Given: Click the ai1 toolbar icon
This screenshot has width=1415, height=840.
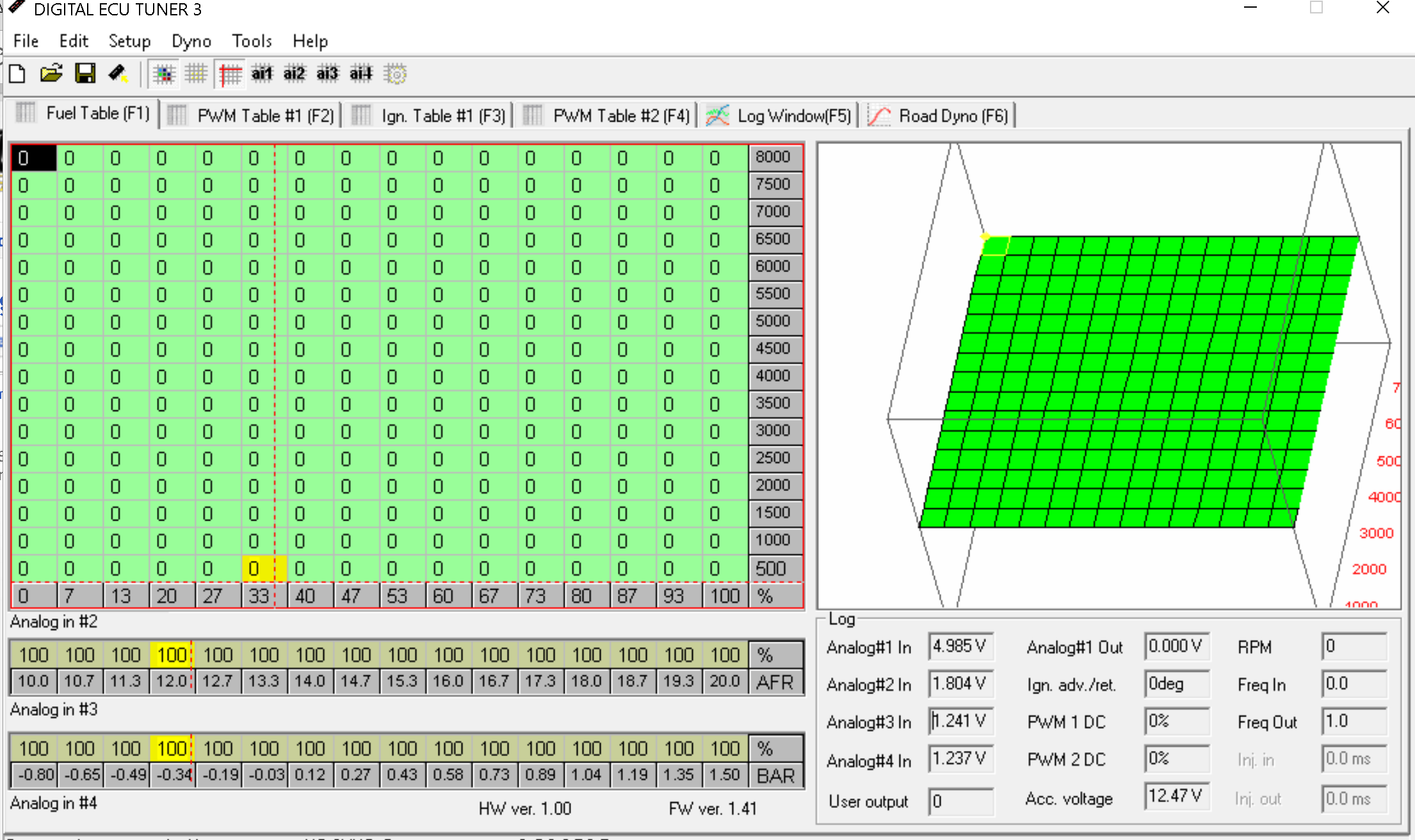Looking at the screenshot, I should point(262,74).
